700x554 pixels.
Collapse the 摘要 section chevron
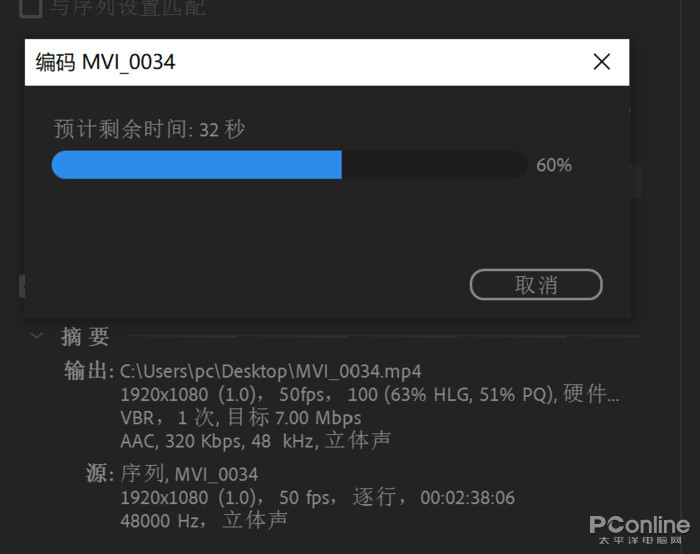37,335
